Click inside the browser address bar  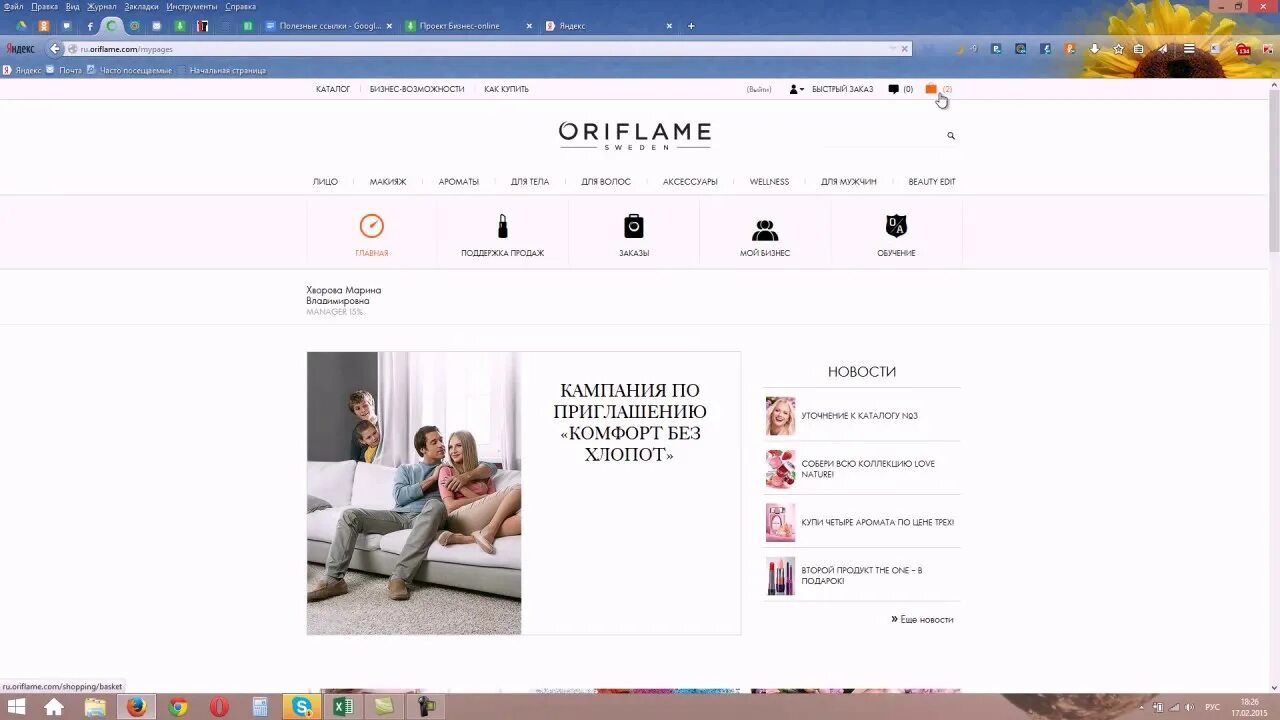300,48
